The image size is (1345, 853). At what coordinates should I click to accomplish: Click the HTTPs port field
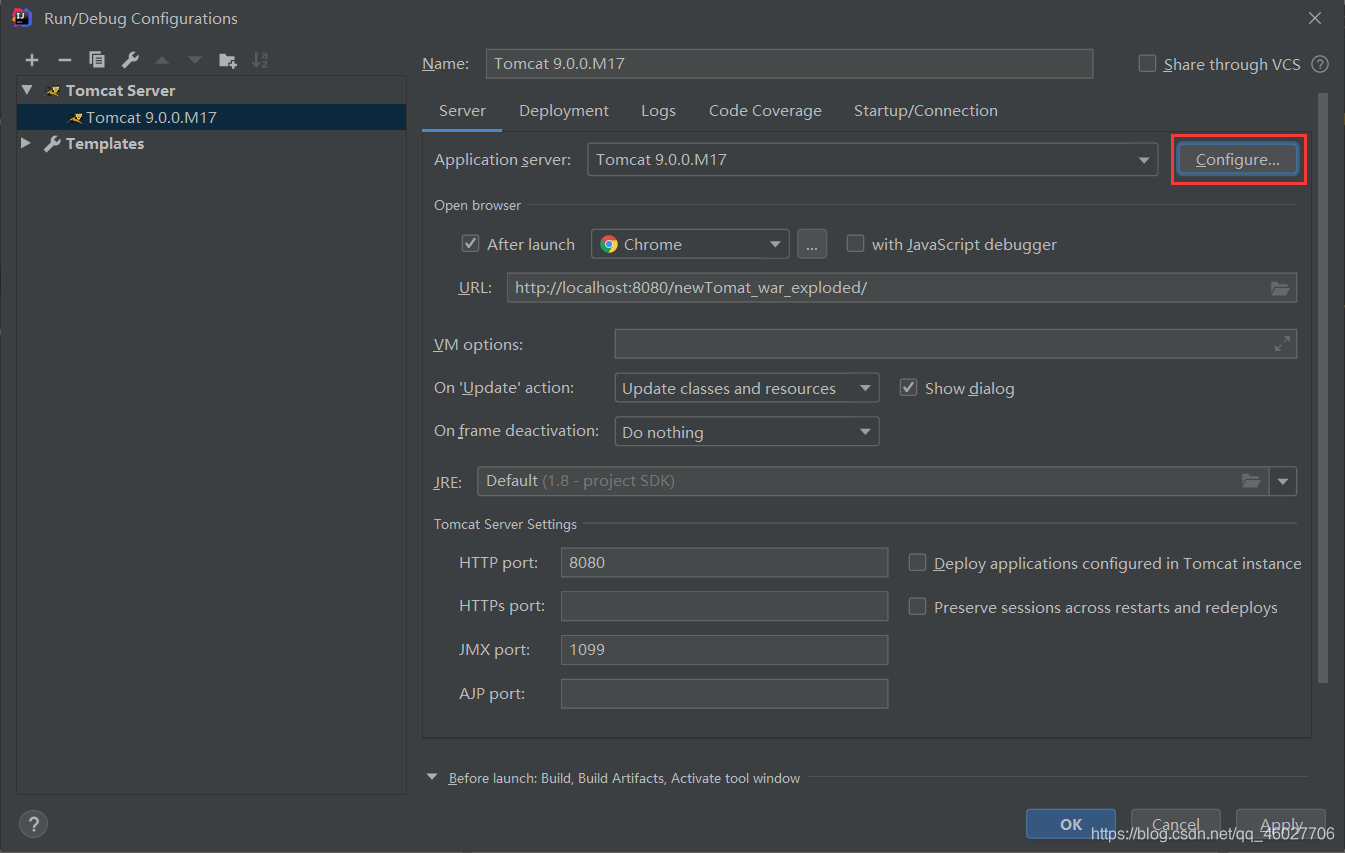click(x=725, y=606)
